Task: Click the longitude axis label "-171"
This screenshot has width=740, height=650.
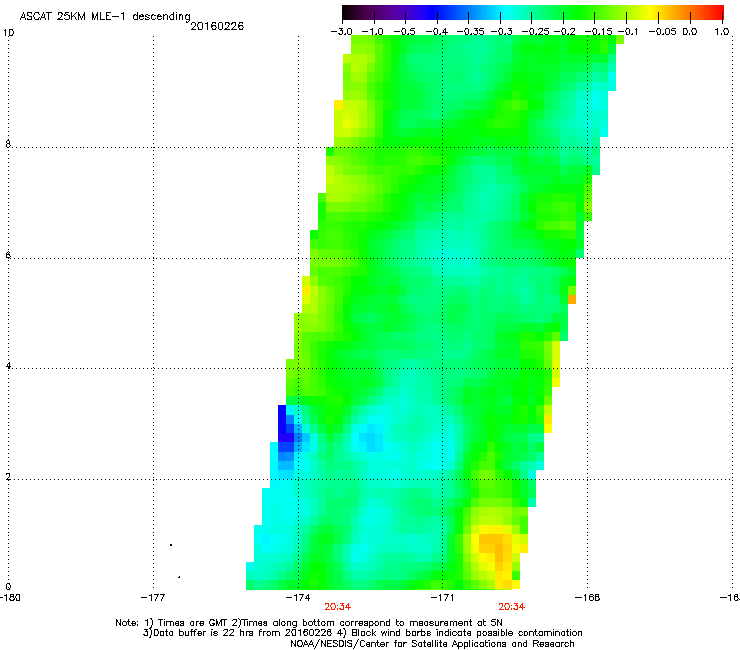Action: 442,598
